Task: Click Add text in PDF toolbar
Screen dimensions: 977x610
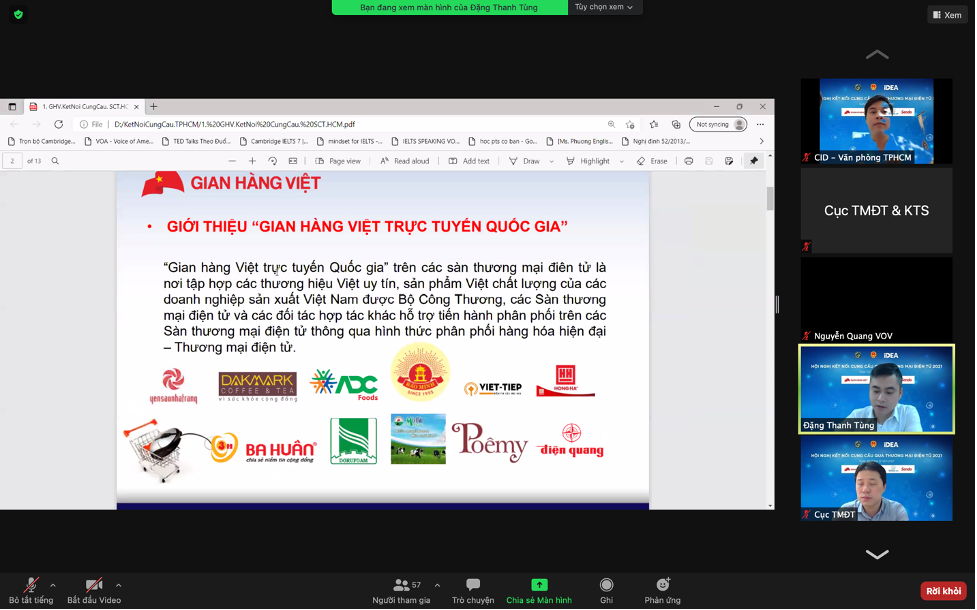Action: tap(469, 161)
